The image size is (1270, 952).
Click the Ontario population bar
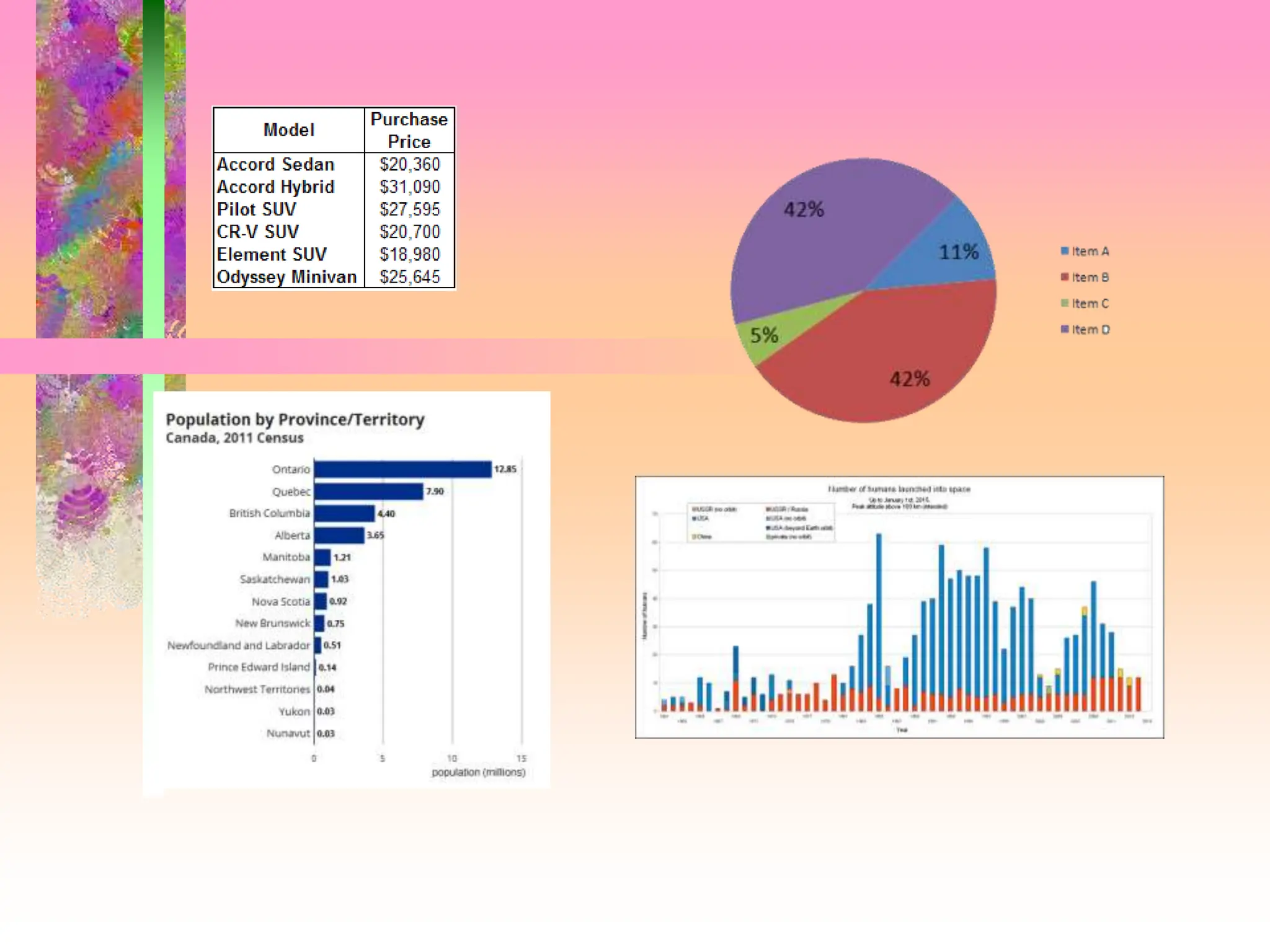pos(403,469)
